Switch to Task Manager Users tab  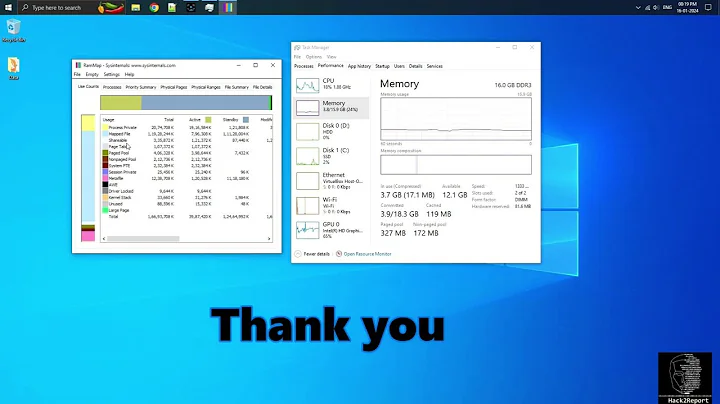click(399, 66)
